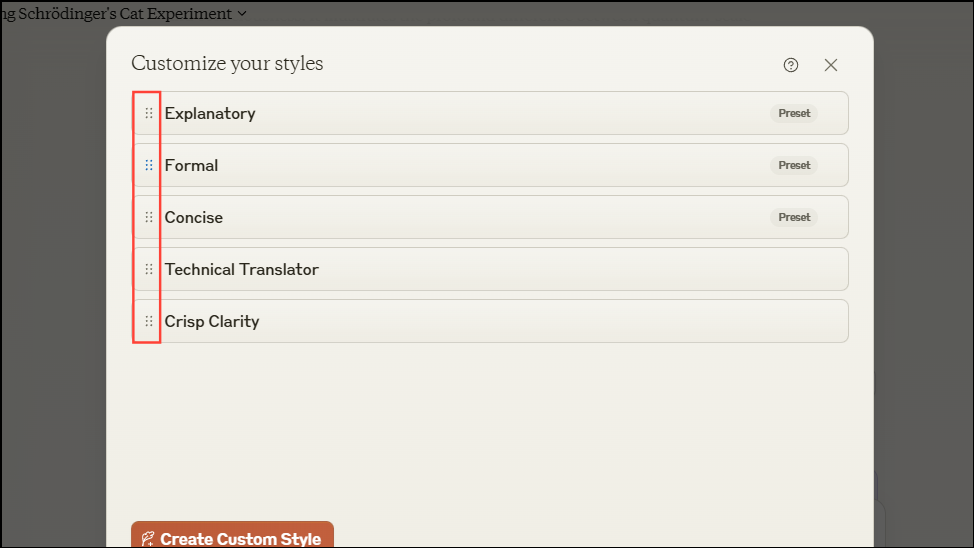974x548 pixels.
Task: Click the Preset tag on Concise
Action: coord(794,217)
